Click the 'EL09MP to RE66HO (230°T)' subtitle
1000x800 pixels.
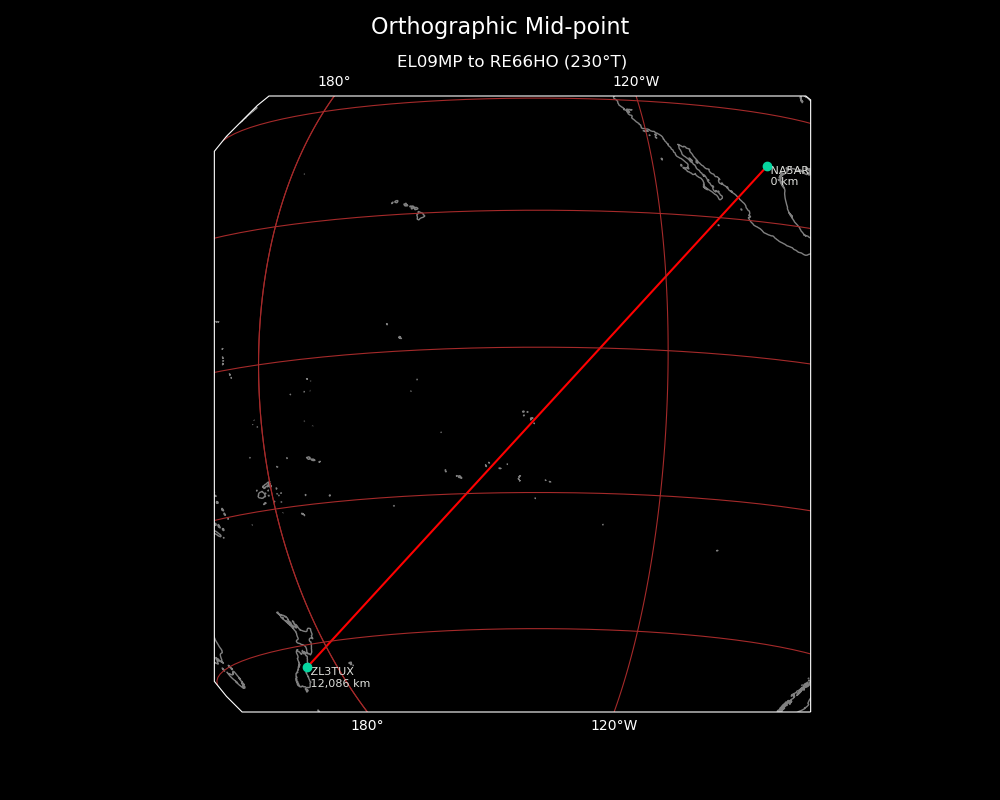(512, 62)
